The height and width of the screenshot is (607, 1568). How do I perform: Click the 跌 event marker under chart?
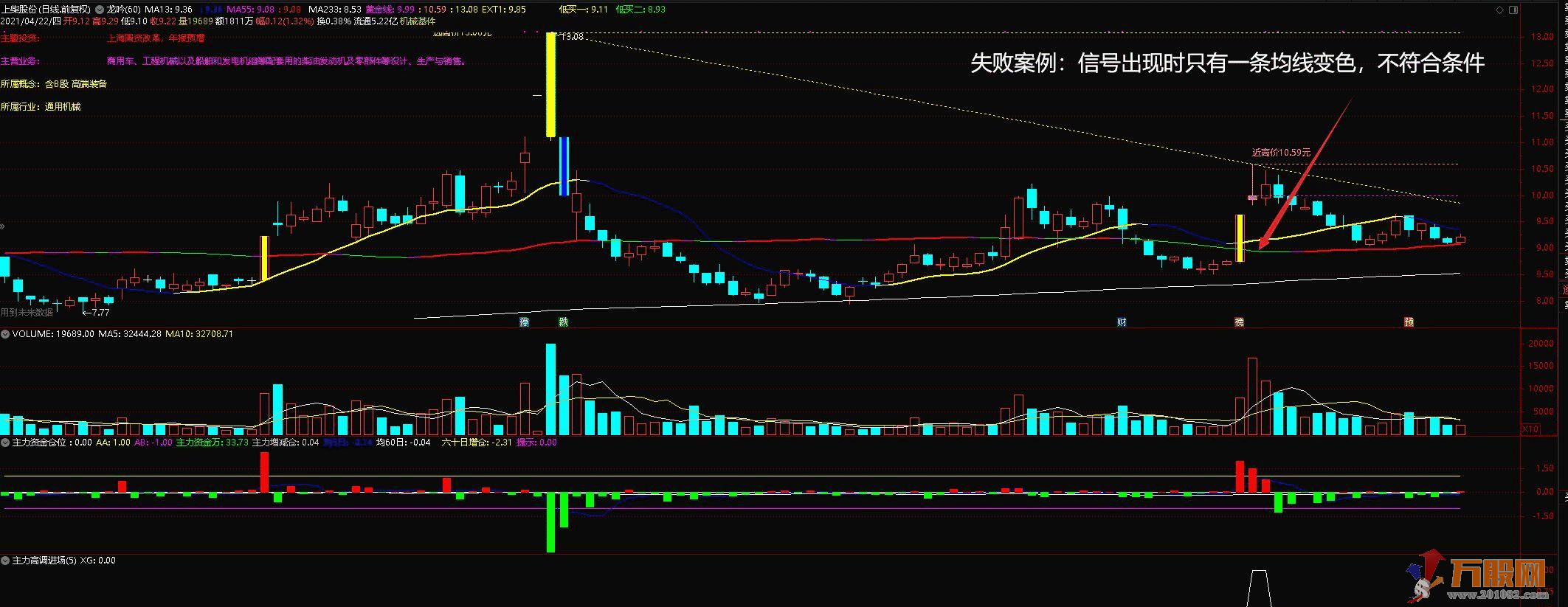point(563,322)
